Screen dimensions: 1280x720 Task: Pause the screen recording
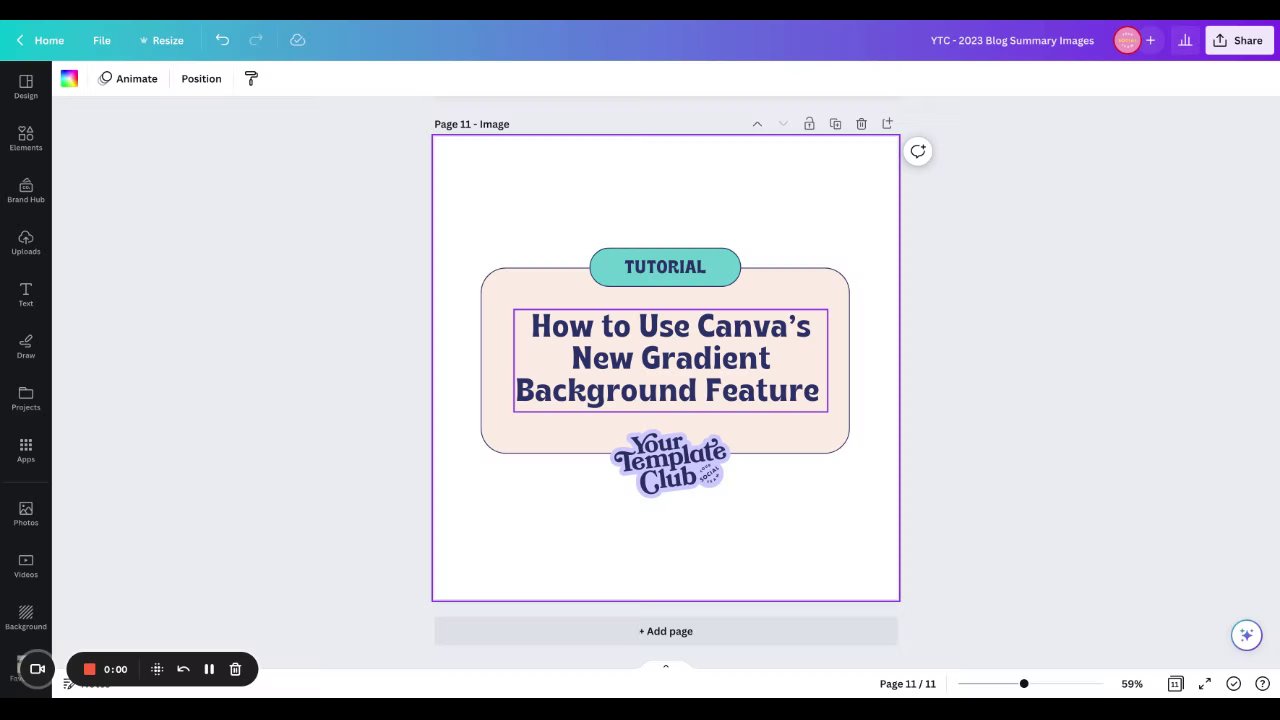[x=209, y=669]
